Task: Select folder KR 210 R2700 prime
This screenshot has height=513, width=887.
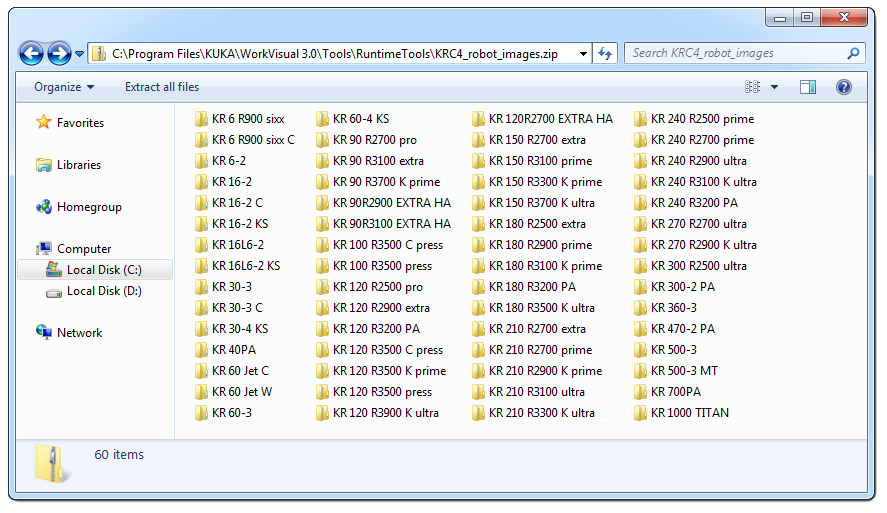Action: click(x=532, y=350)
